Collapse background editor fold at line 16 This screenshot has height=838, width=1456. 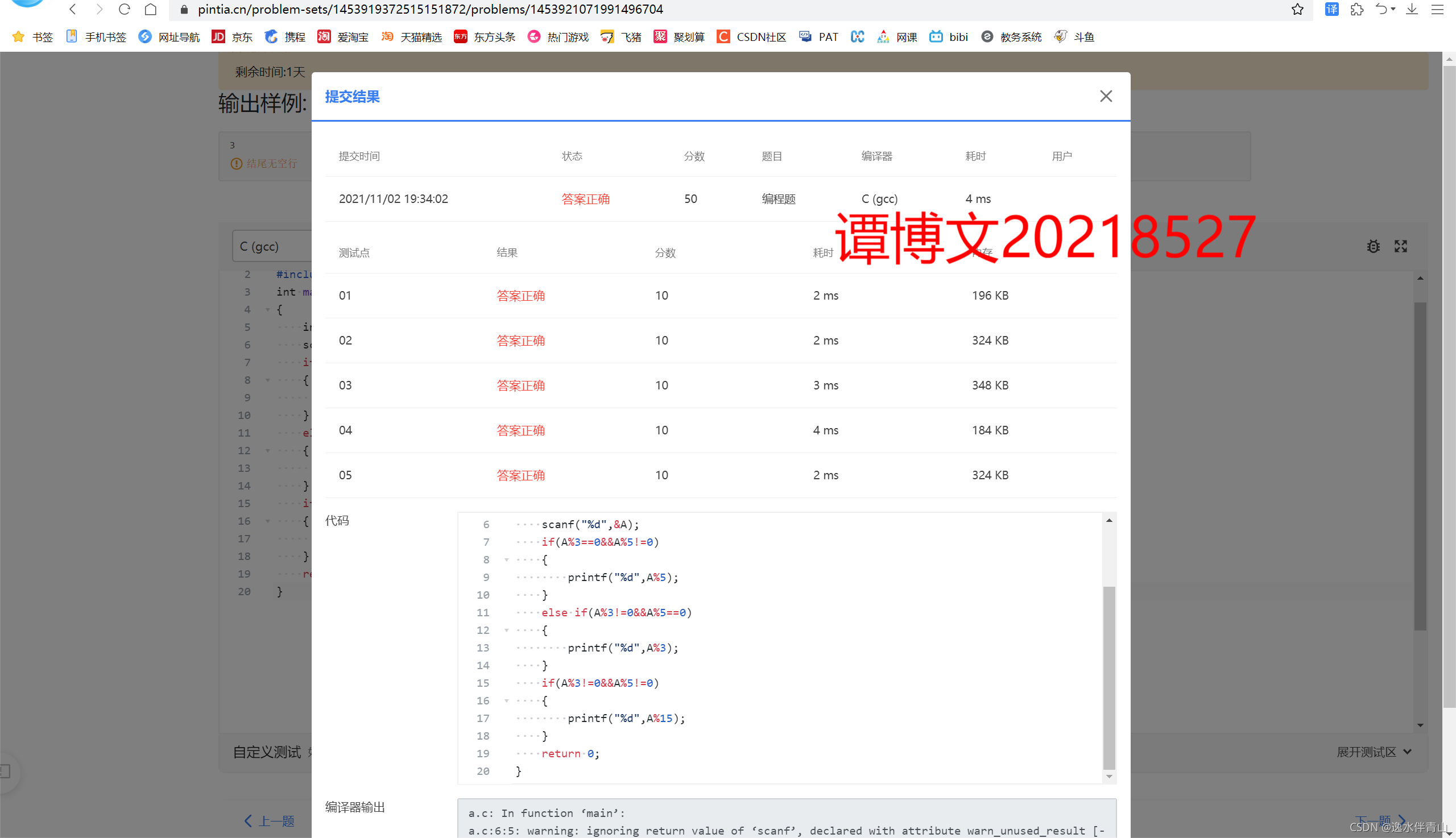pos(267,521)
